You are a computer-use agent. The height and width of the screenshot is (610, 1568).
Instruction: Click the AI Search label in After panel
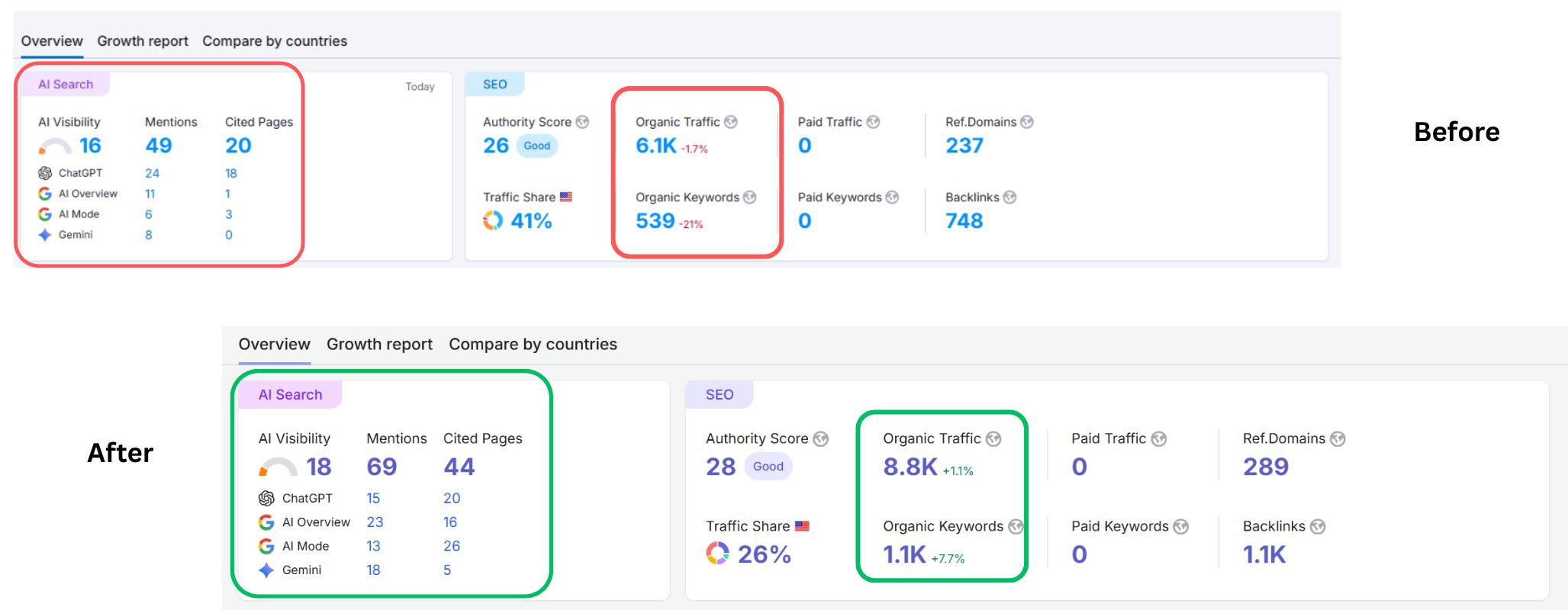(290, 394)
